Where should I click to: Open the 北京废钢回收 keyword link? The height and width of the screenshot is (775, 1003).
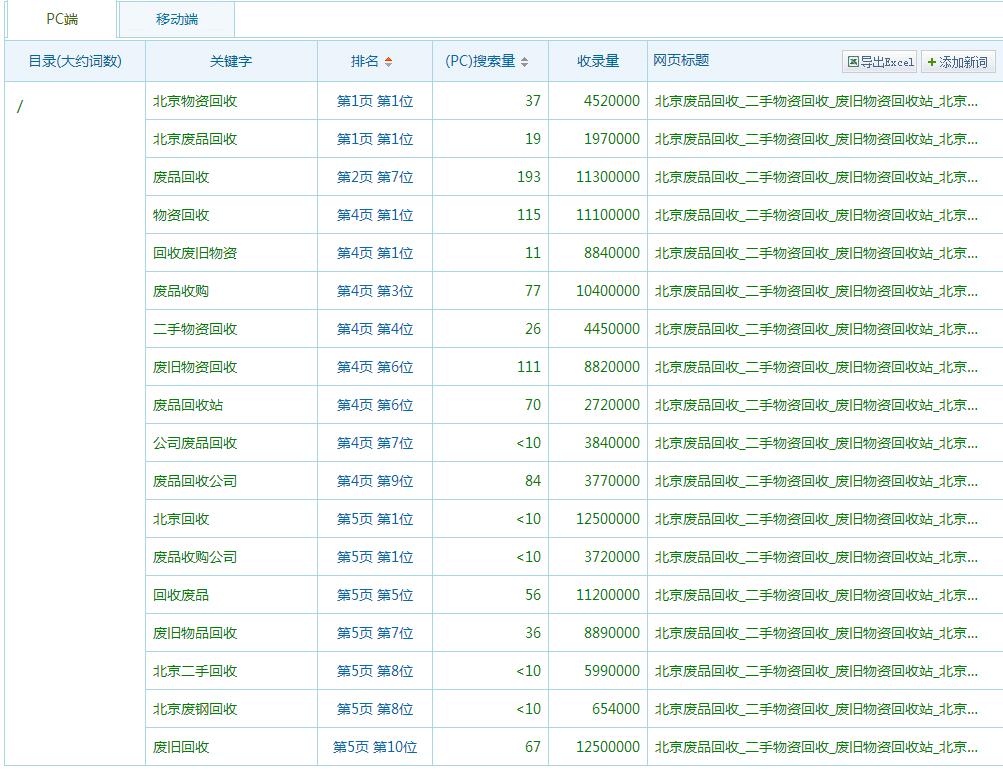[195, 709]
